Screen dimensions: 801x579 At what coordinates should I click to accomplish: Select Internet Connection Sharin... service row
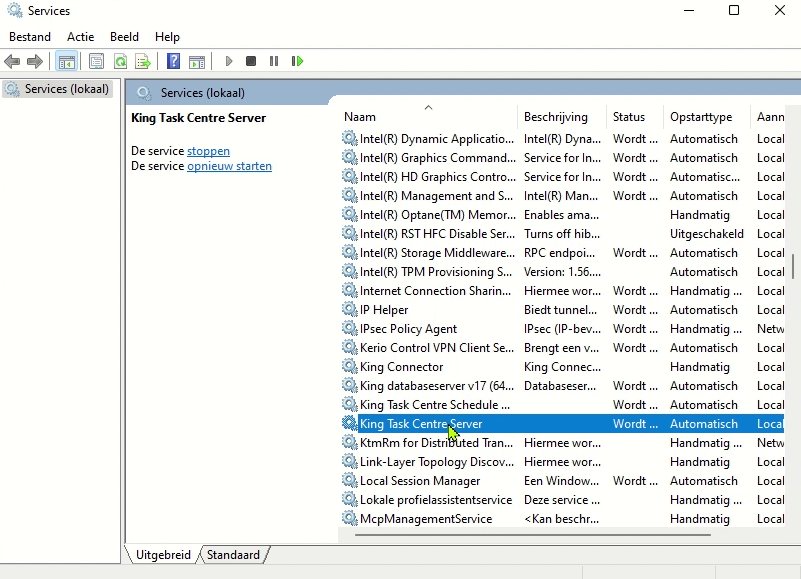coord(562,290)
